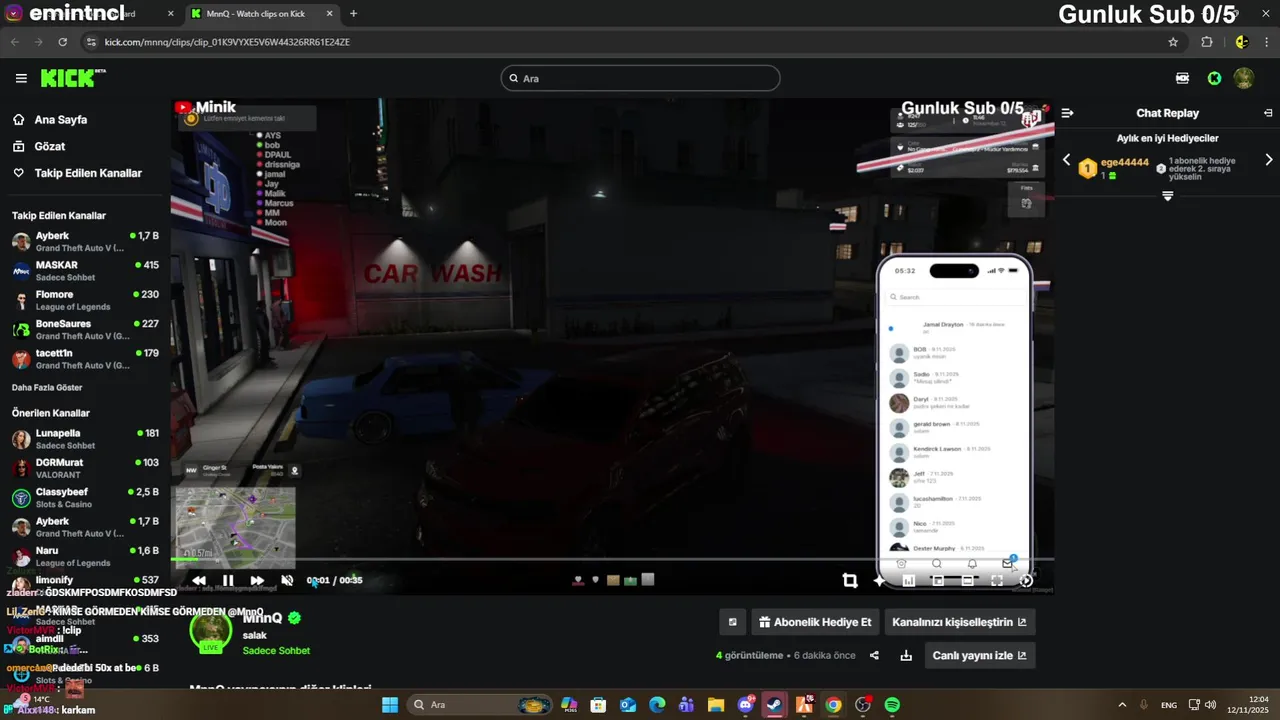Open Spotify from the taskbar
1280x720 pixels.
(892, 705)
